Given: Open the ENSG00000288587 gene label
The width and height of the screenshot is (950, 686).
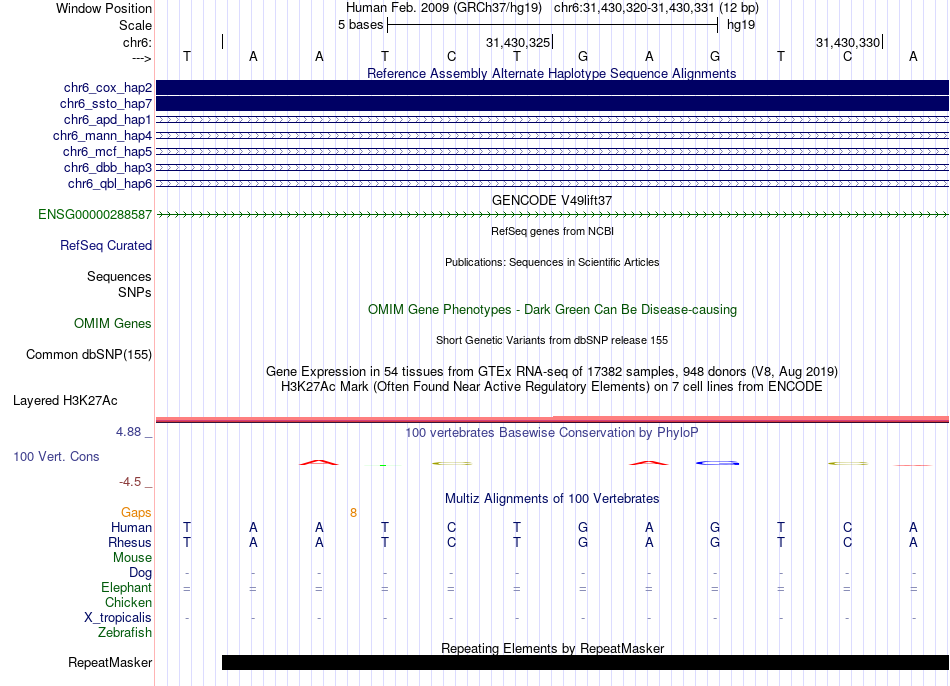Looking at the screenshot, I should click(95, 215).
